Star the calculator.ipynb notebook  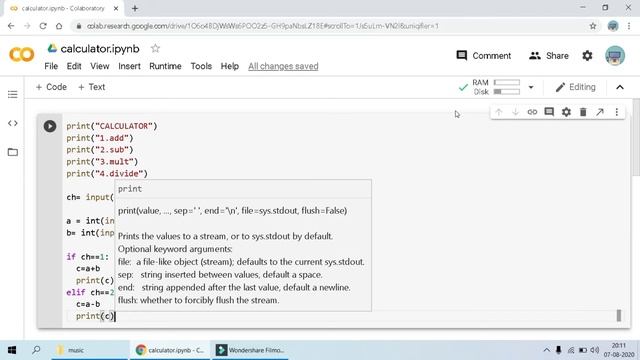click(155, 49)
